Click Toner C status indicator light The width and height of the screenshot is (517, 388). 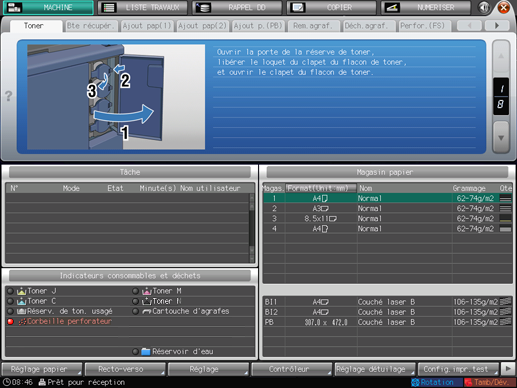[10, 301]
